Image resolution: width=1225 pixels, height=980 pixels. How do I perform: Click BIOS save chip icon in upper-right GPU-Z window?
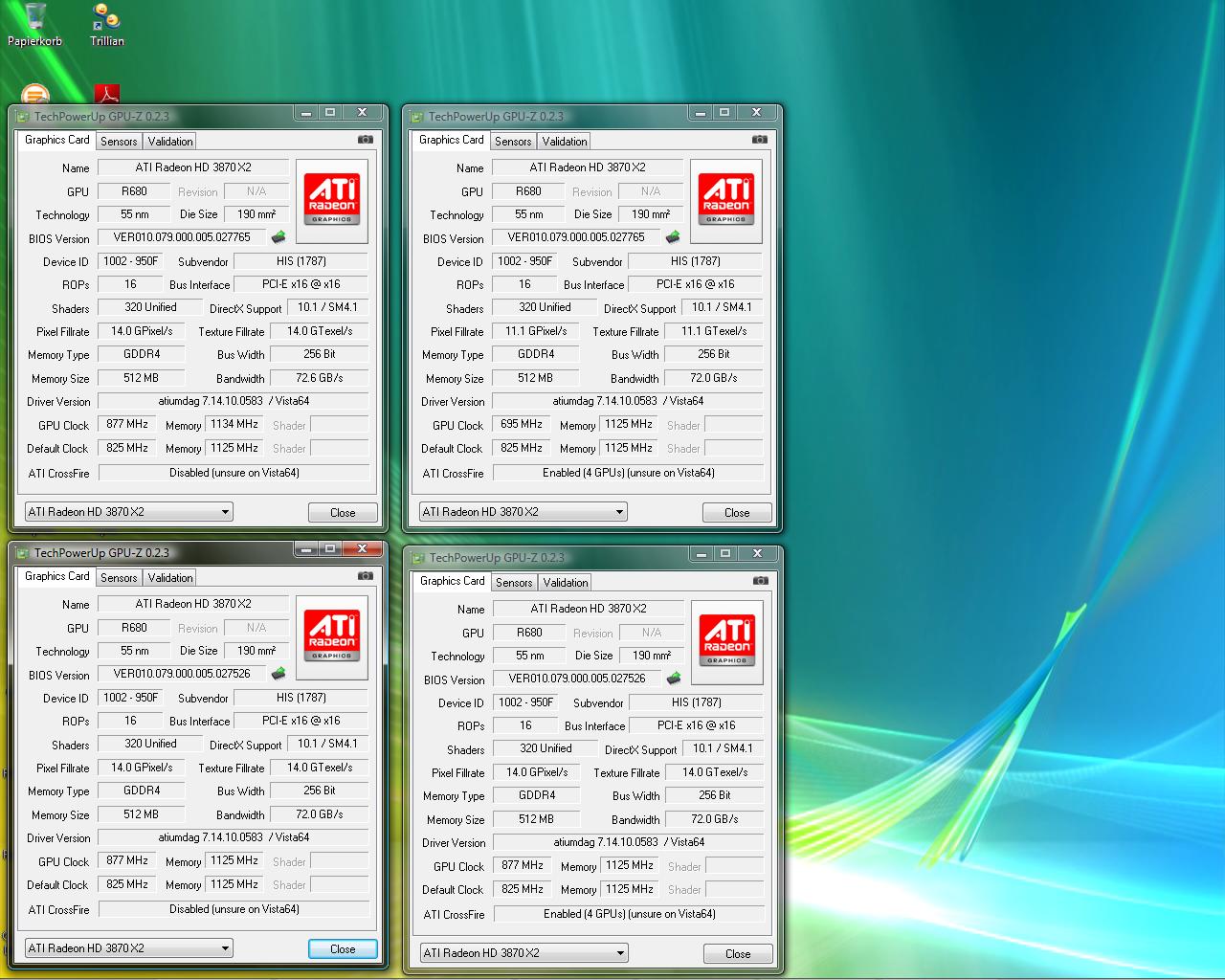673,237
